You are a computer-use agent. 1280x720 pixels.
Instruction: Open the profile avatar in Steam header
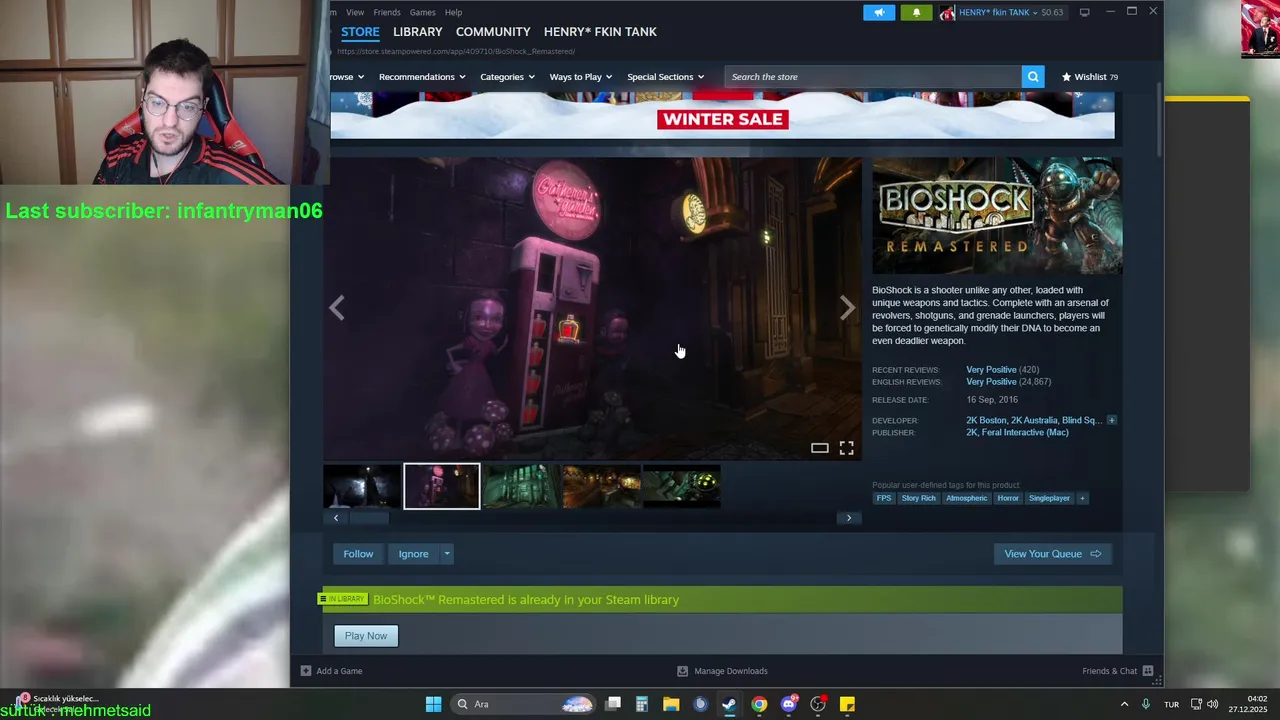[946, 12]
